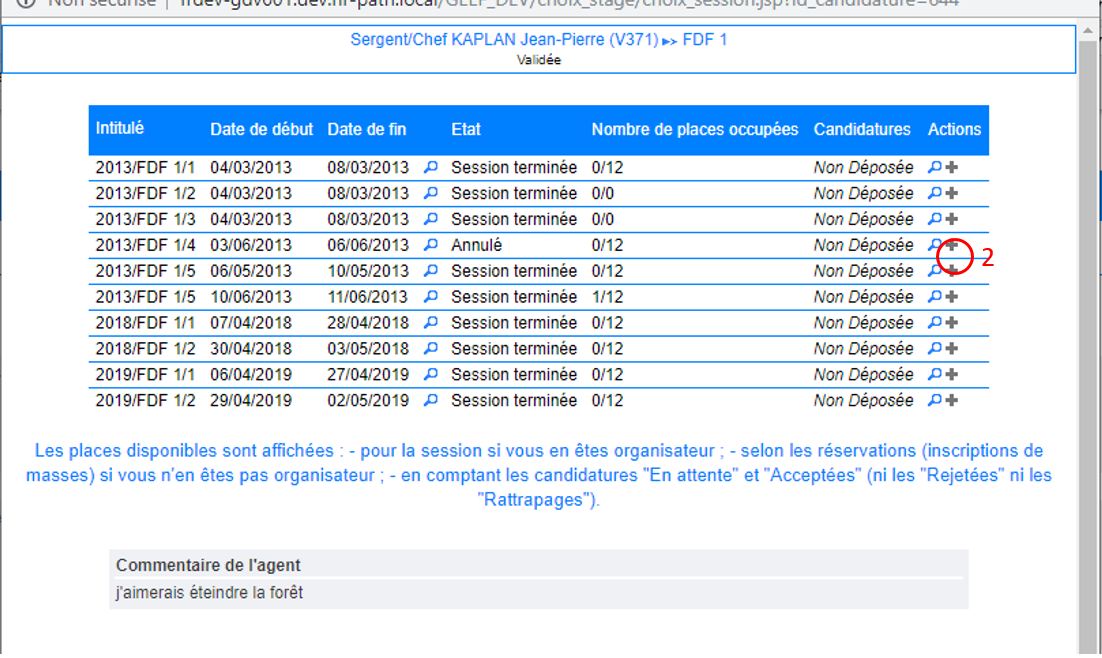Add candidature with the plus on the 2018/FDF 1/1 row

coord(952,323)
